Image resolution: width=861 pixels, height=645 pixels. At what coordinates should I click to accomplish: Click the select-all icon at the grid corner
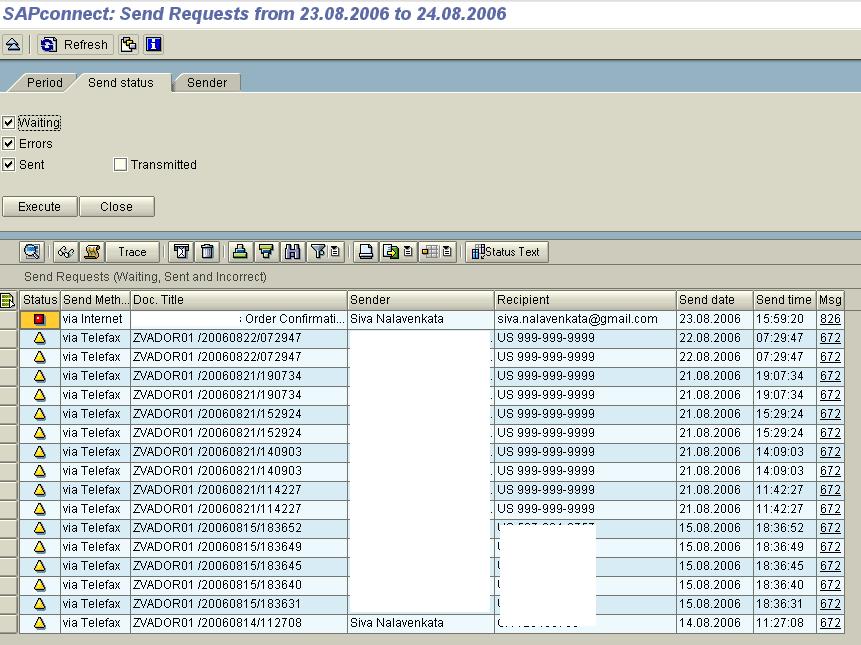[x=8, y=300]
